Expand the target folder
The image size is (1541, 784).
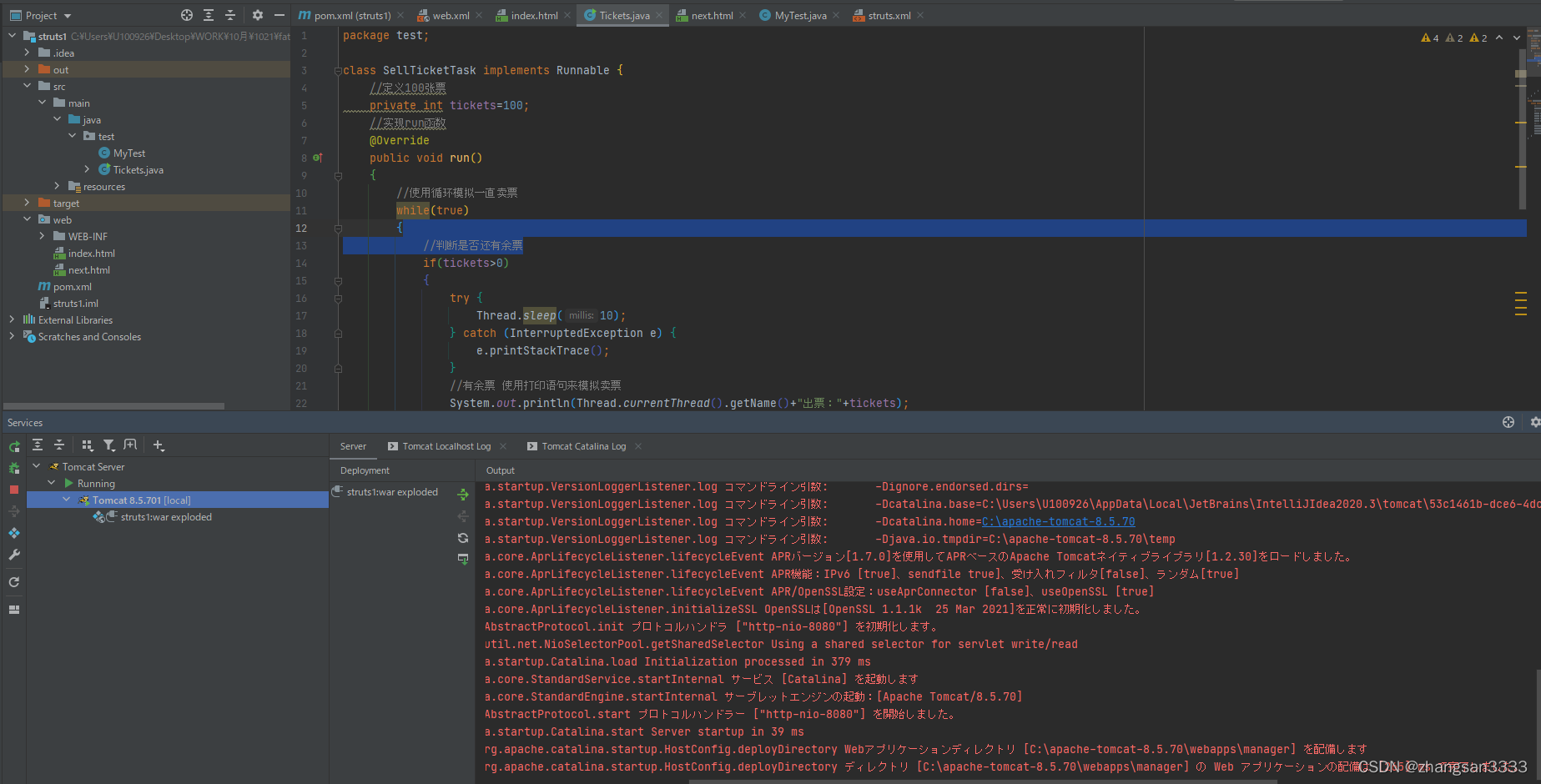point(27,203)
